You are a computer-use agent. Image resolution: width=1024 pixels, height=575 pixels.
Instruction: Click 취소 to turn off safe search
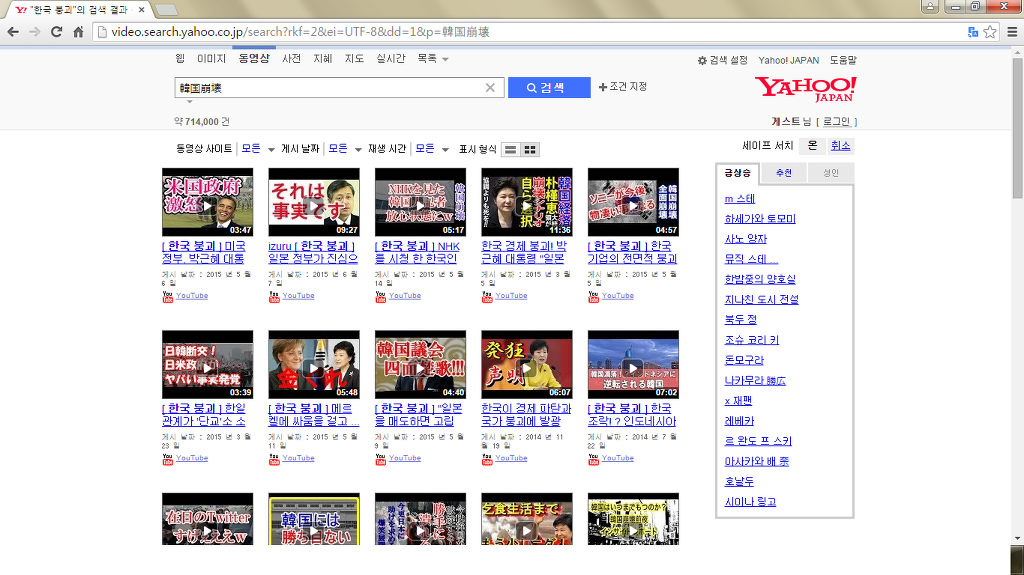[840, 146]
